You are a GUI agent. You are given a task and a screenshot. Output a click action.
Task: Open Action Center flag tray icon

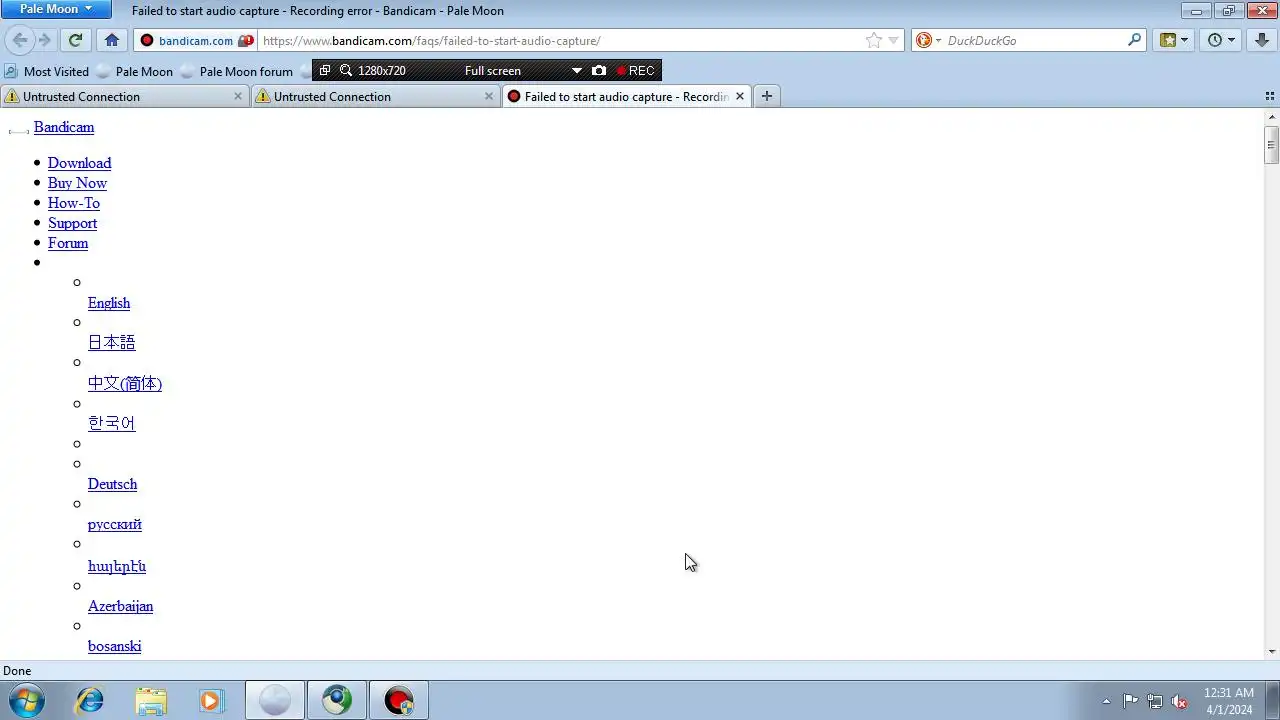1130,701
